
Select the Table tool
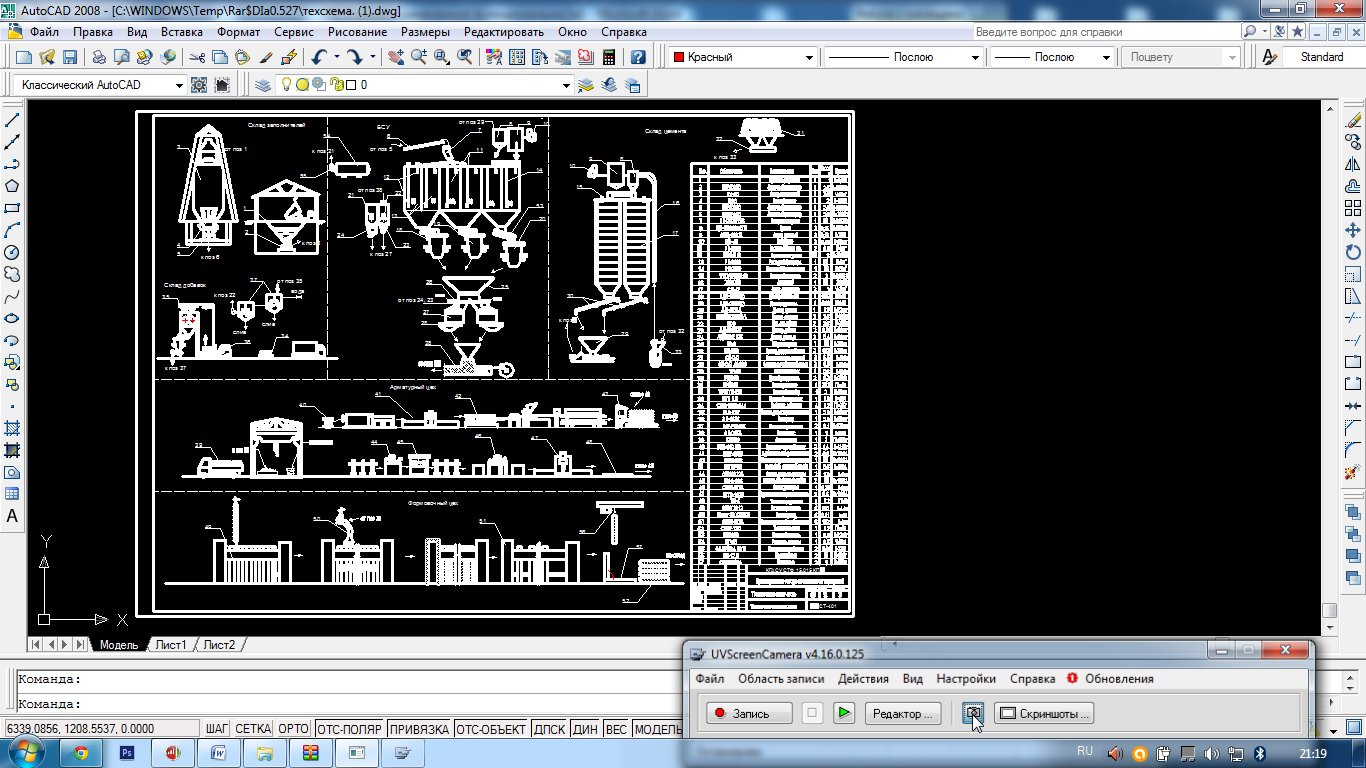[13, 494]
